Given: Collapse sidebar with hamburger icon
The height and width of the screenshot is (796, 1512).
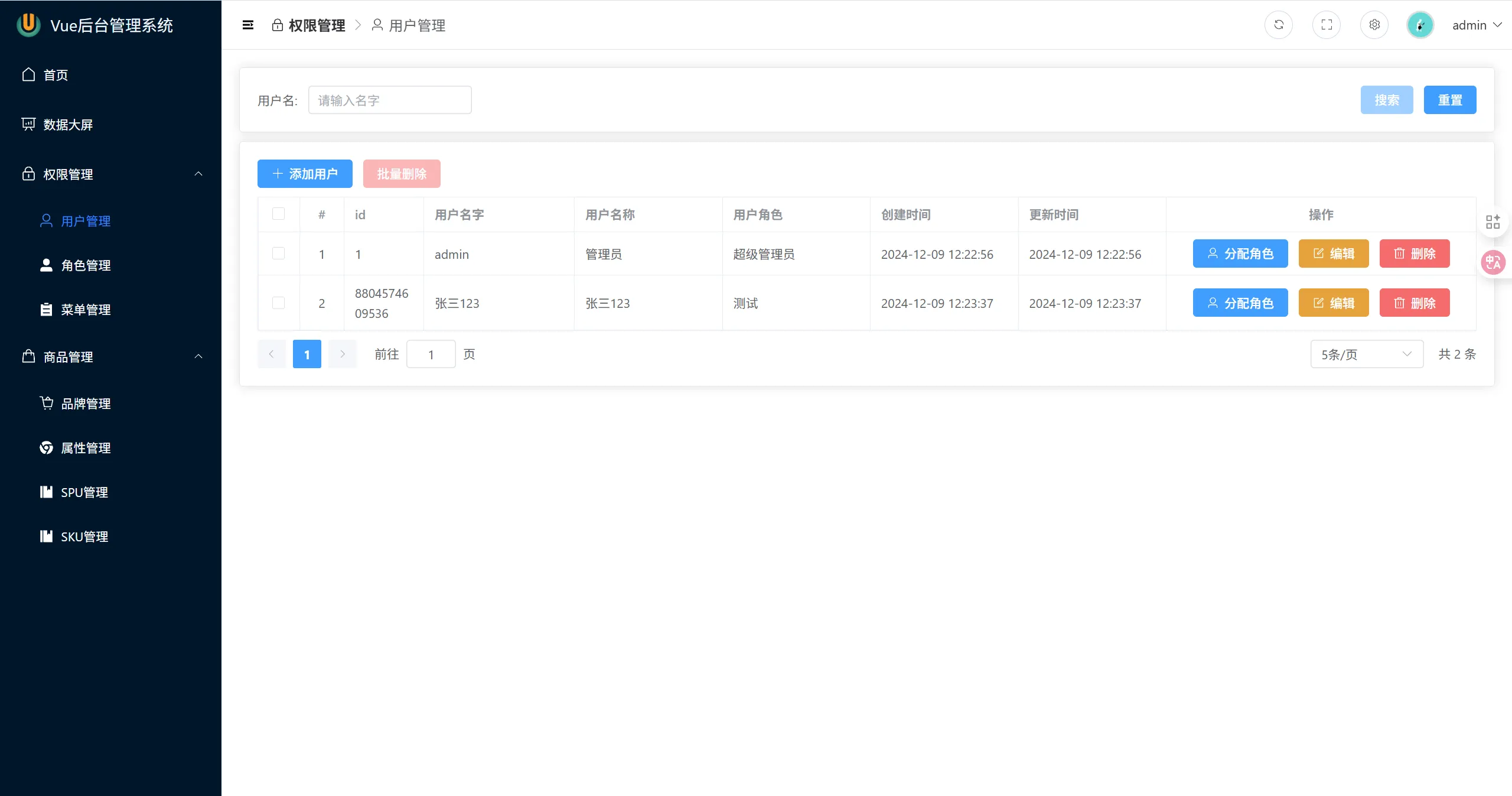Looking at the screenshot, I should pyautogui.click(x=248, y=25).
